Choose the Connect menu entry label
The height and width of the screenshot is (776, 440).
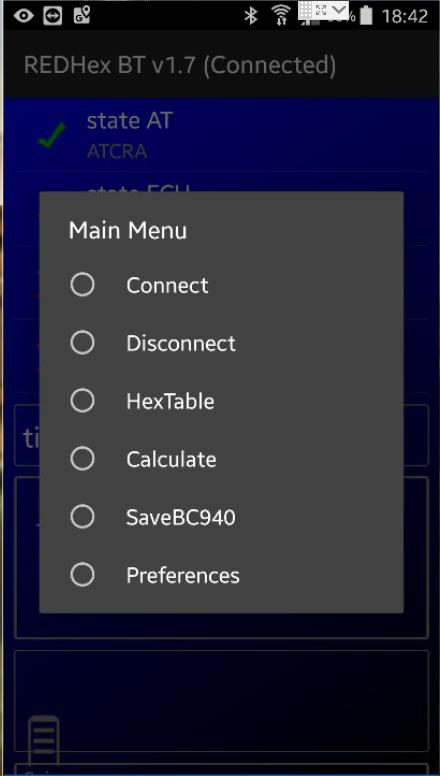point(167,286)
